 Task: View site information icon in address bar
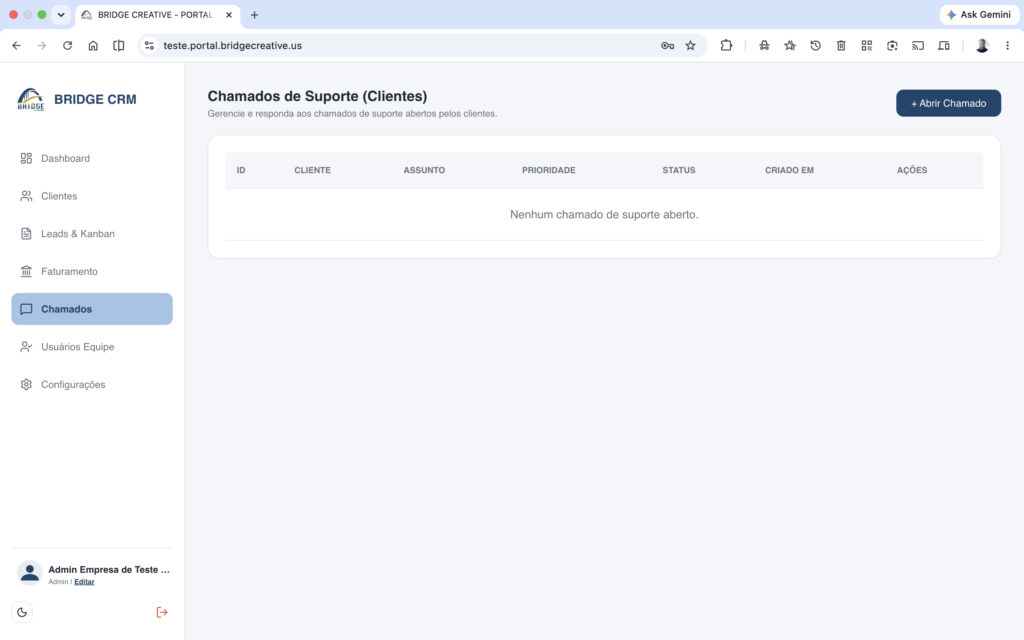pos(150,46)
